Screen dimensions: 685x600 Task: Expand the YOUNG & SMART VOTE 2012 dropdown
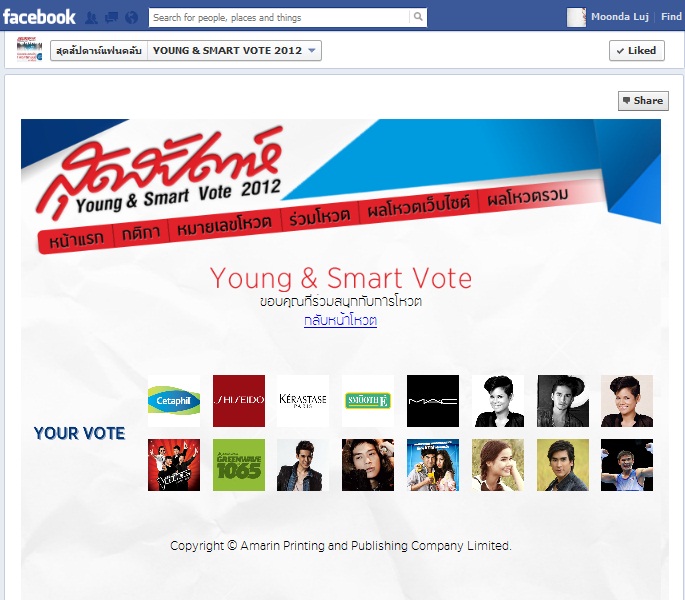point(235,51)
